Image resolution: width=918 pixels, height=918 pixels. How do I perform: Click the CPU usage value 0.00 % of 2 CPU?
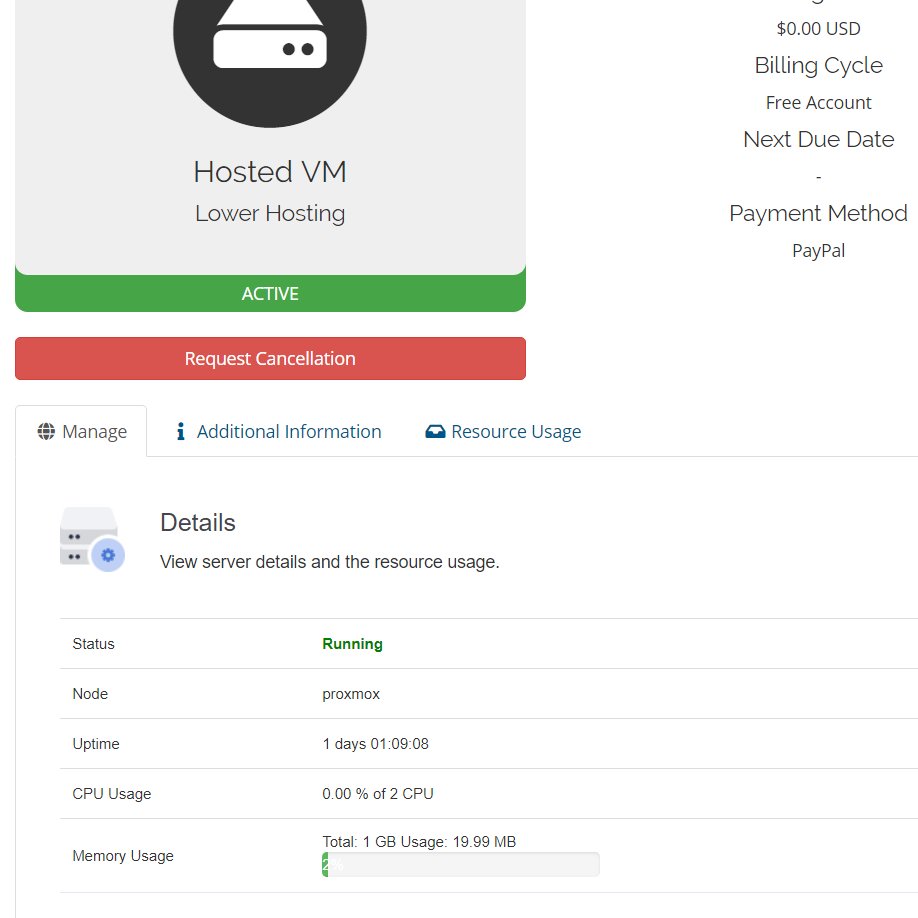pyautogui.click(x=378, y=794)
